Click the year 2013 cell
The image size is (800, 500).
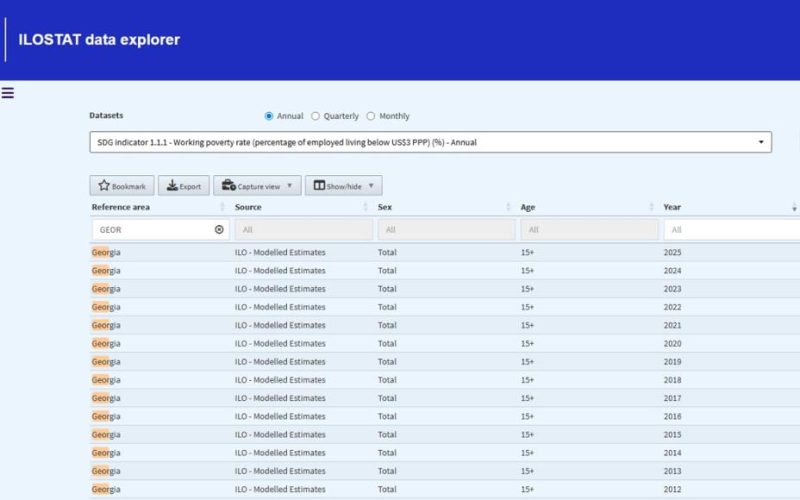pos(672,471)
